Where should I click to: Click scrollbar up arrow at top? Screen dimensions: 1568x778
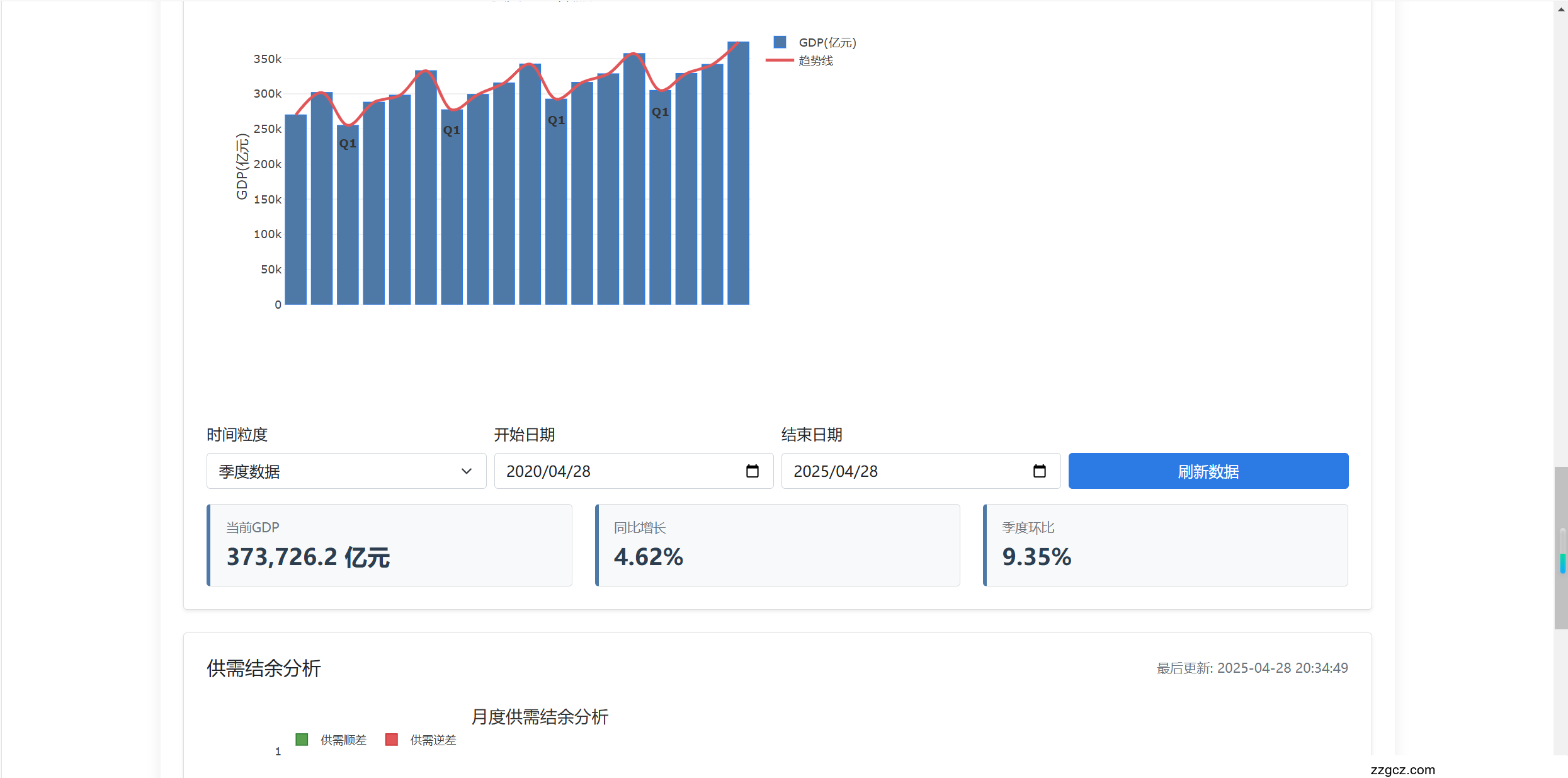1561,9
